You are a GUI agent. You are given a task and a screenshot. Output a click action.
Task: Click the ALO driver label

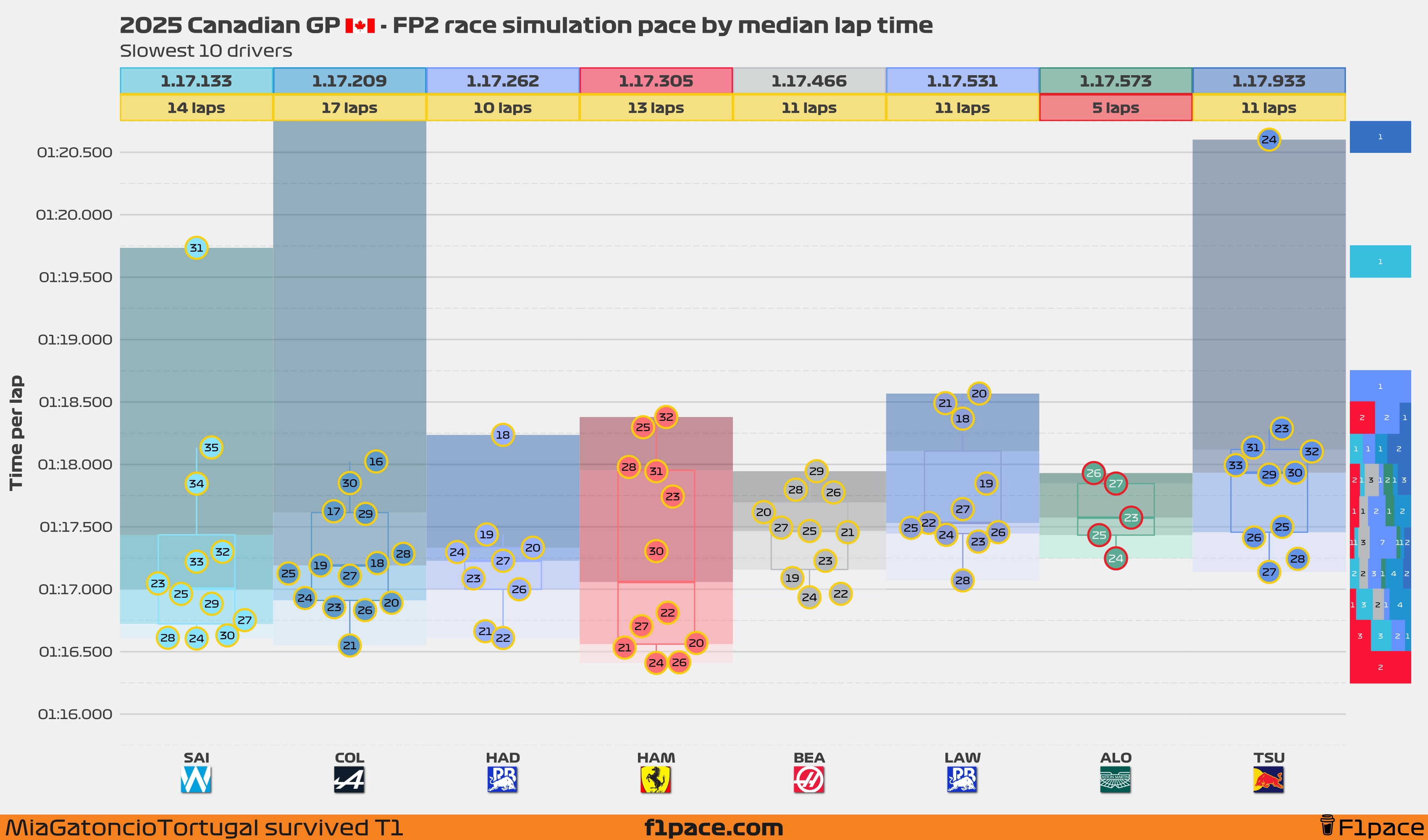[x=1115, y=758]
